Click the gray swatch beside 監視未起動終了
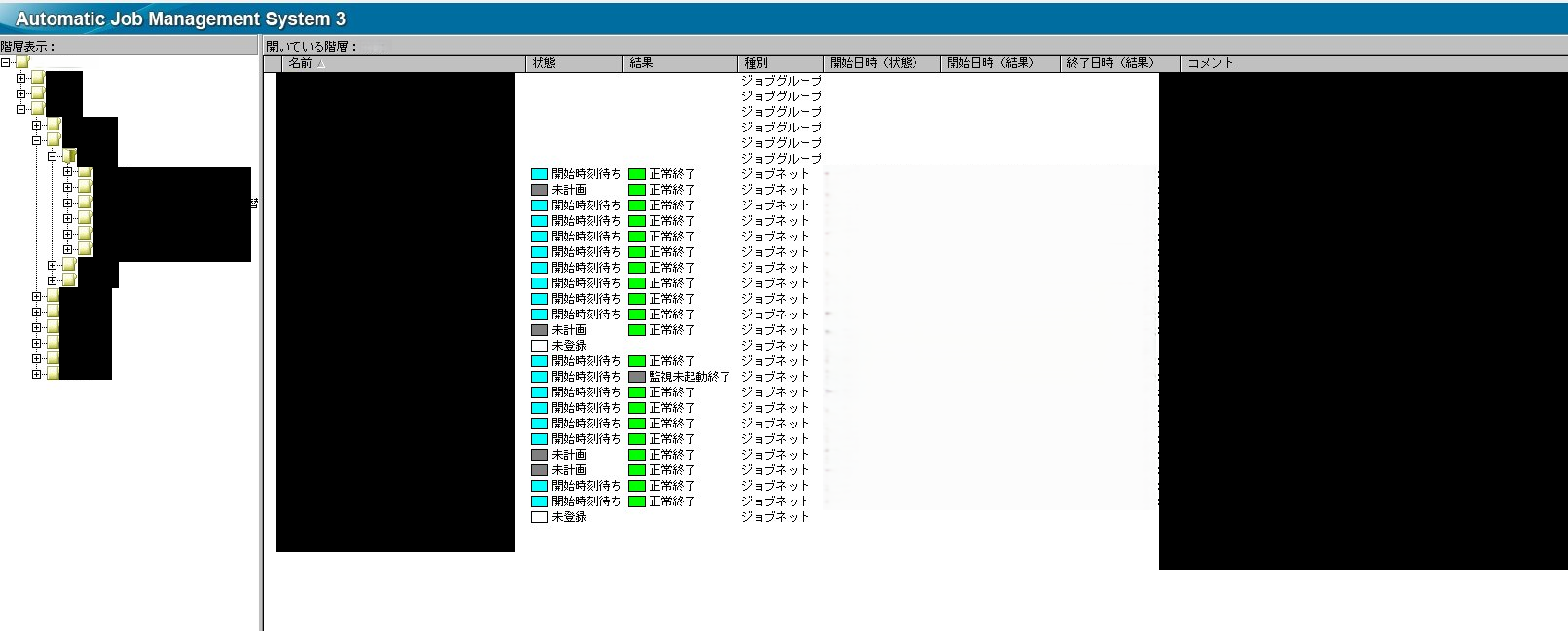This screenshot has width=1568, height=631. 637,377
